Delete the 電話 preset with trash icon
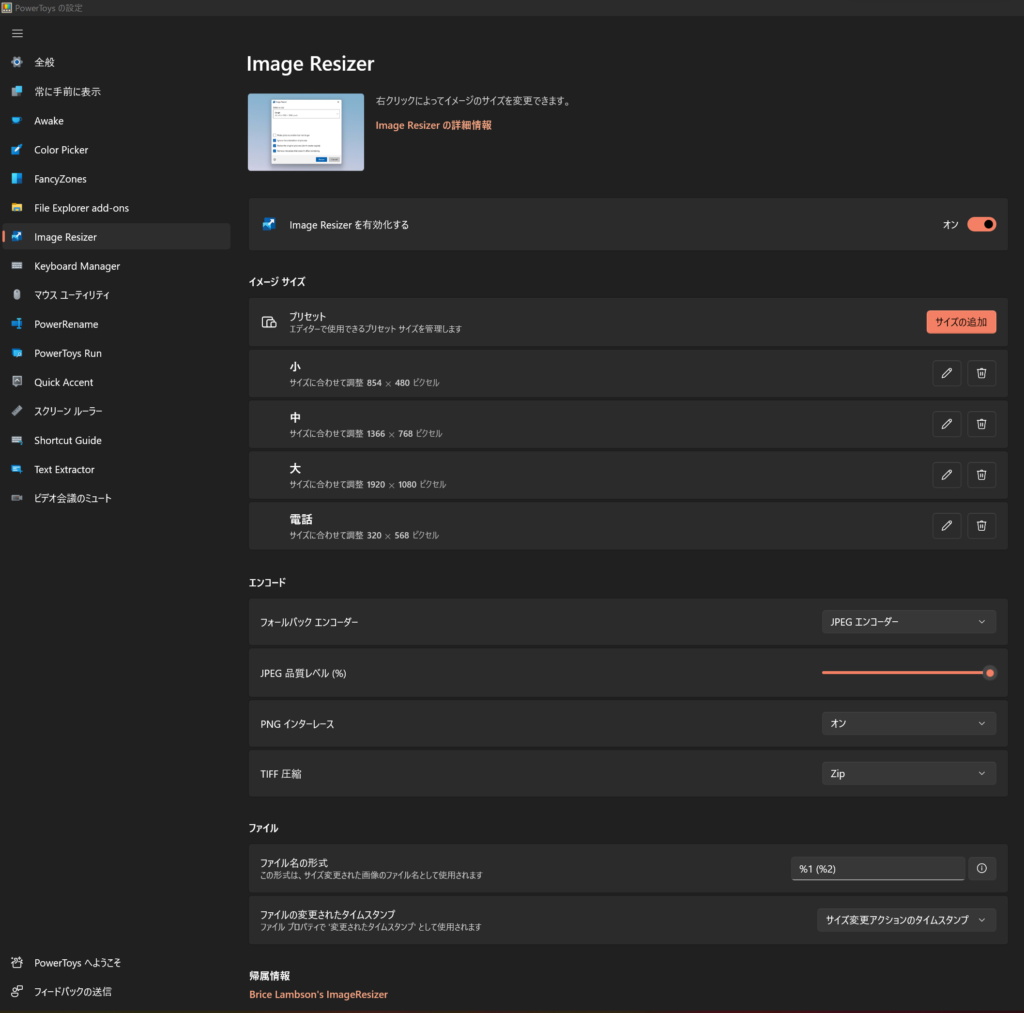1024x1013 pixels. (x=981, y=526)
